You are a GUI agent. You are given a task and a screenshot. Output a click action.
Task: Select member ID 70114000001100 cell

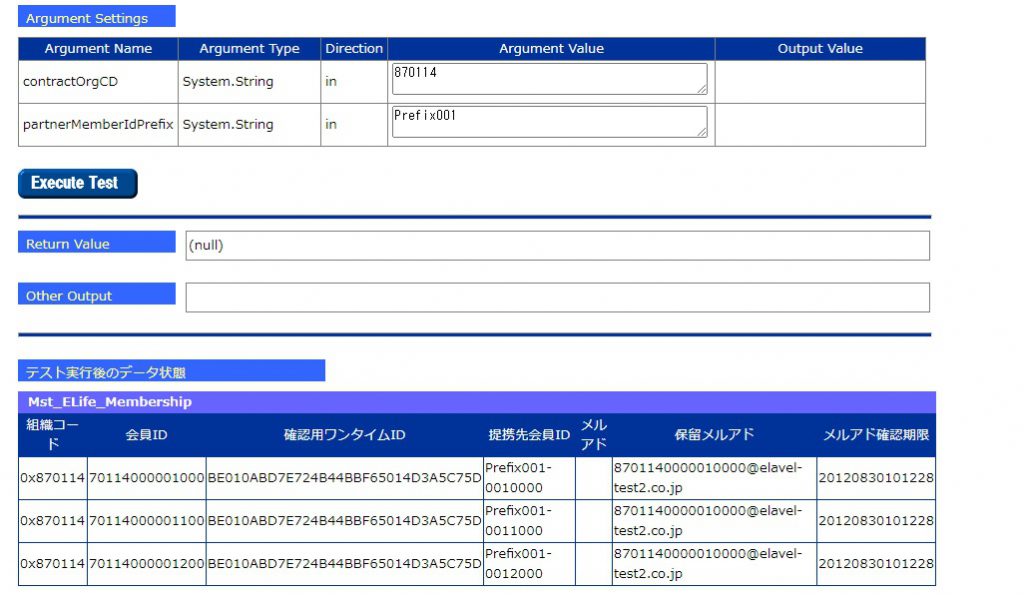pyautogui.click(x=146, y=521)
